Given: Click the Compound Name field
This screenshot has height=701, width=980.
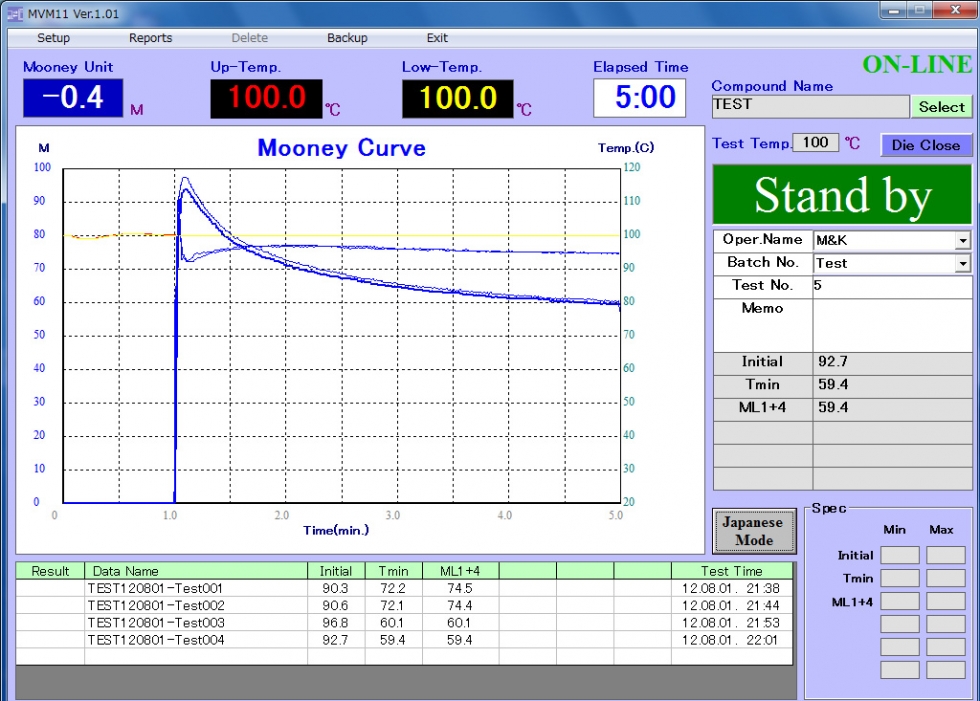Looking at the screenshot, I should coord(810,105).
